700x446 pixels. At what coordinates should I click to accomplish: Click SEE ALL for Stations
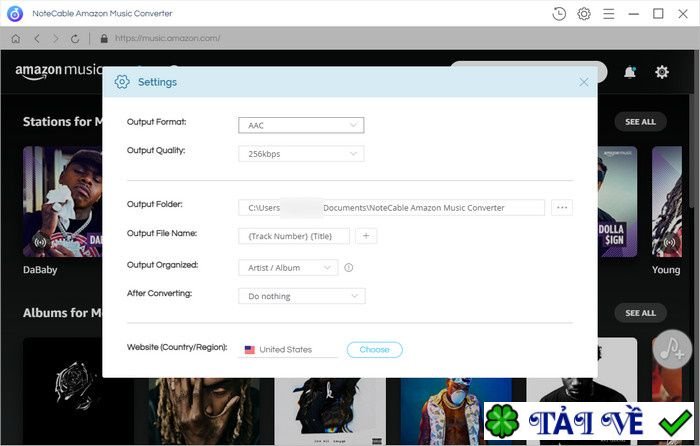(x=640, y=122)
